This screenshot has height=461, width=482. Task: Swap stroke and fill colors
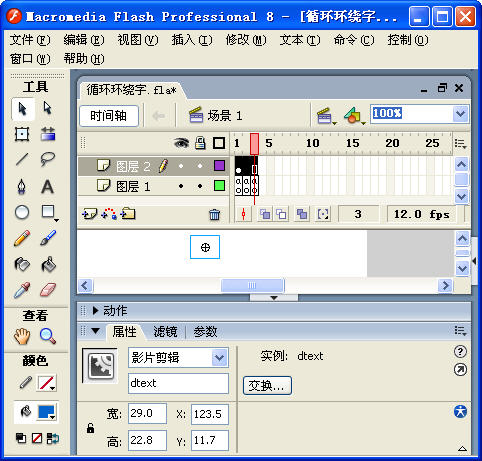click(x=53, y=438)
